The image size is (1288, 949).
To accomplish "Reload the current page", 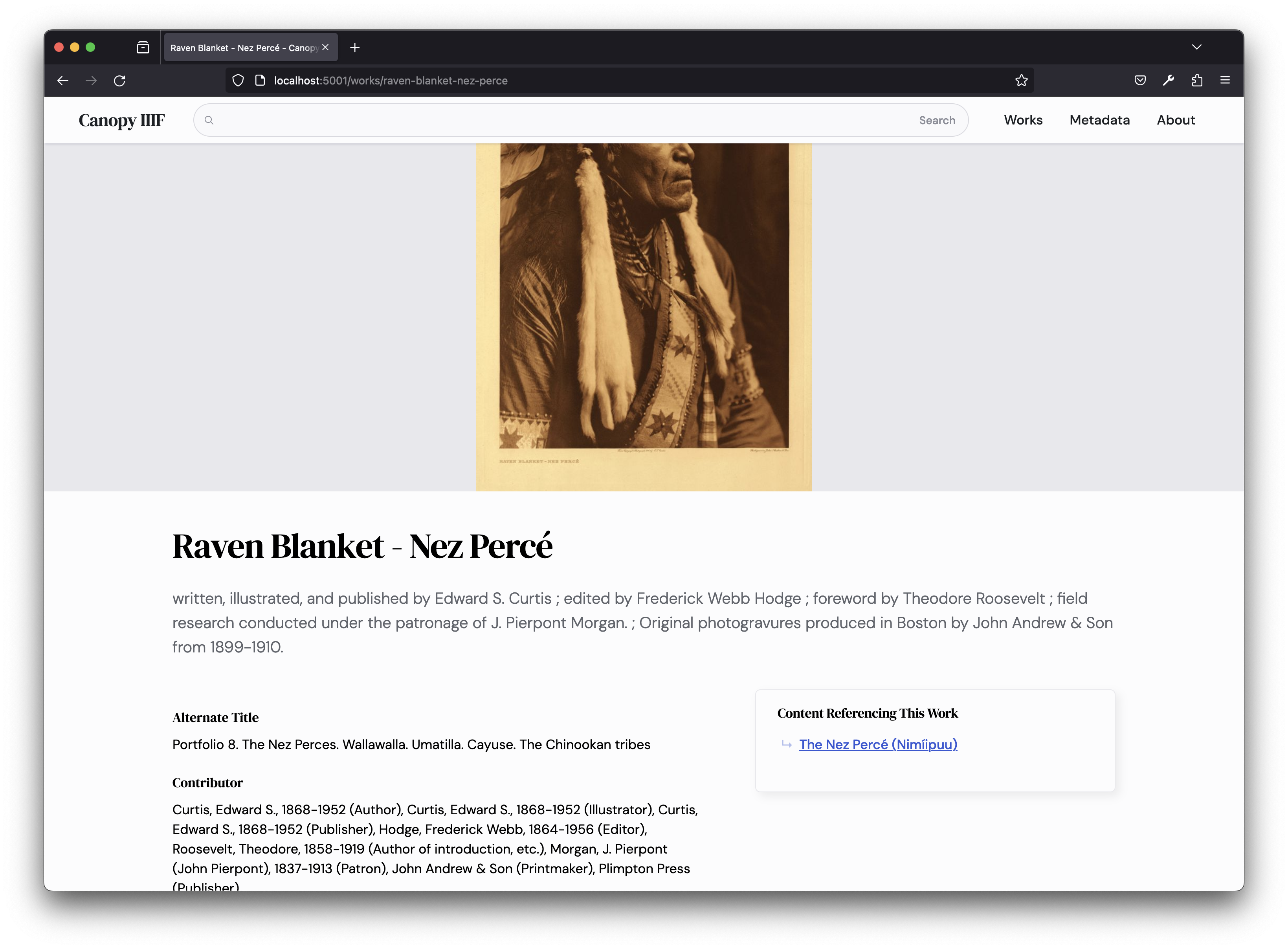I will click(119, 81).
